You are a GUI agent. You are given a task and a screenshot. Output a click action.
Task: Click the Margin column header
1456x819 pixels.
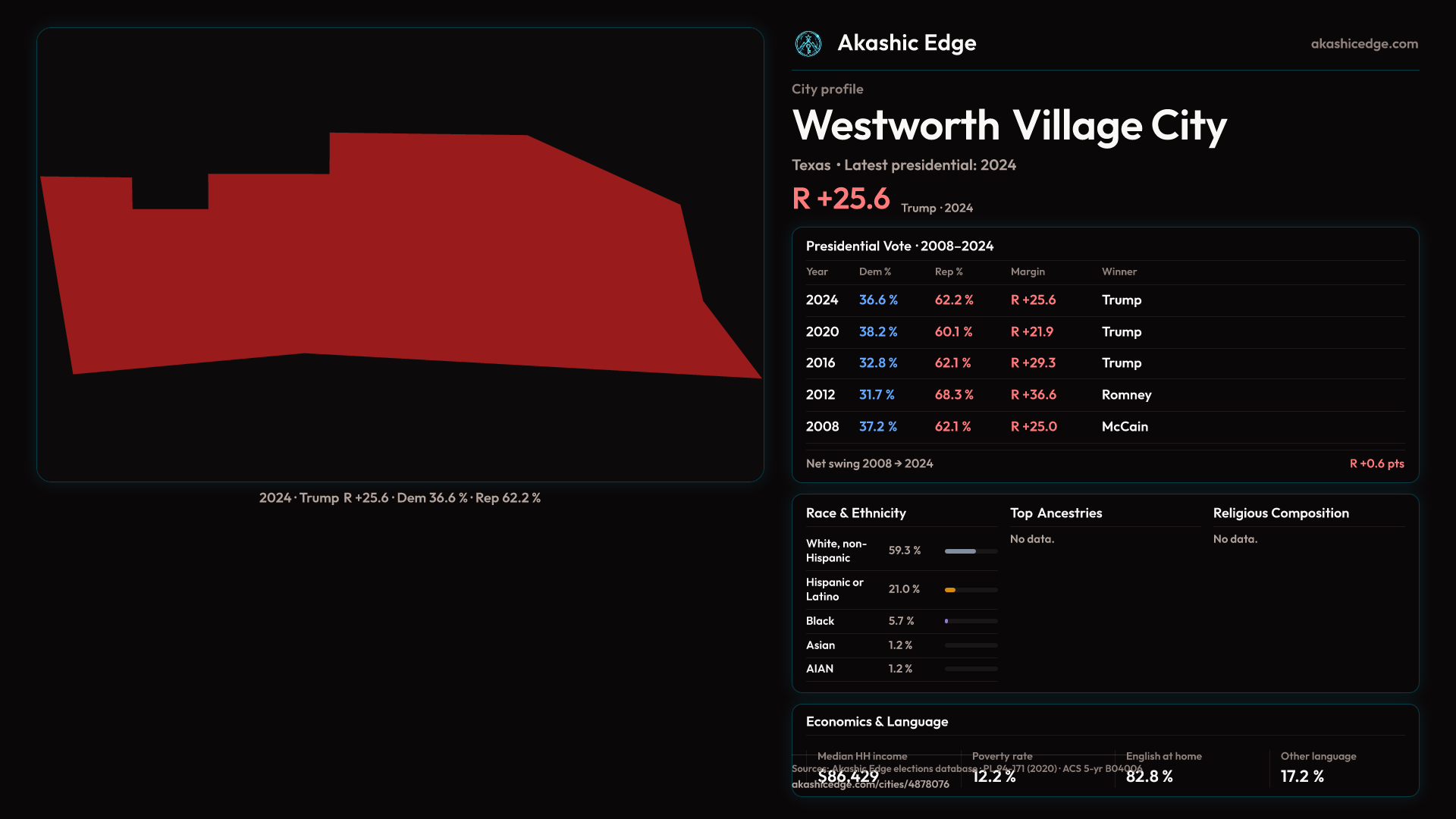click(1028, 271)
